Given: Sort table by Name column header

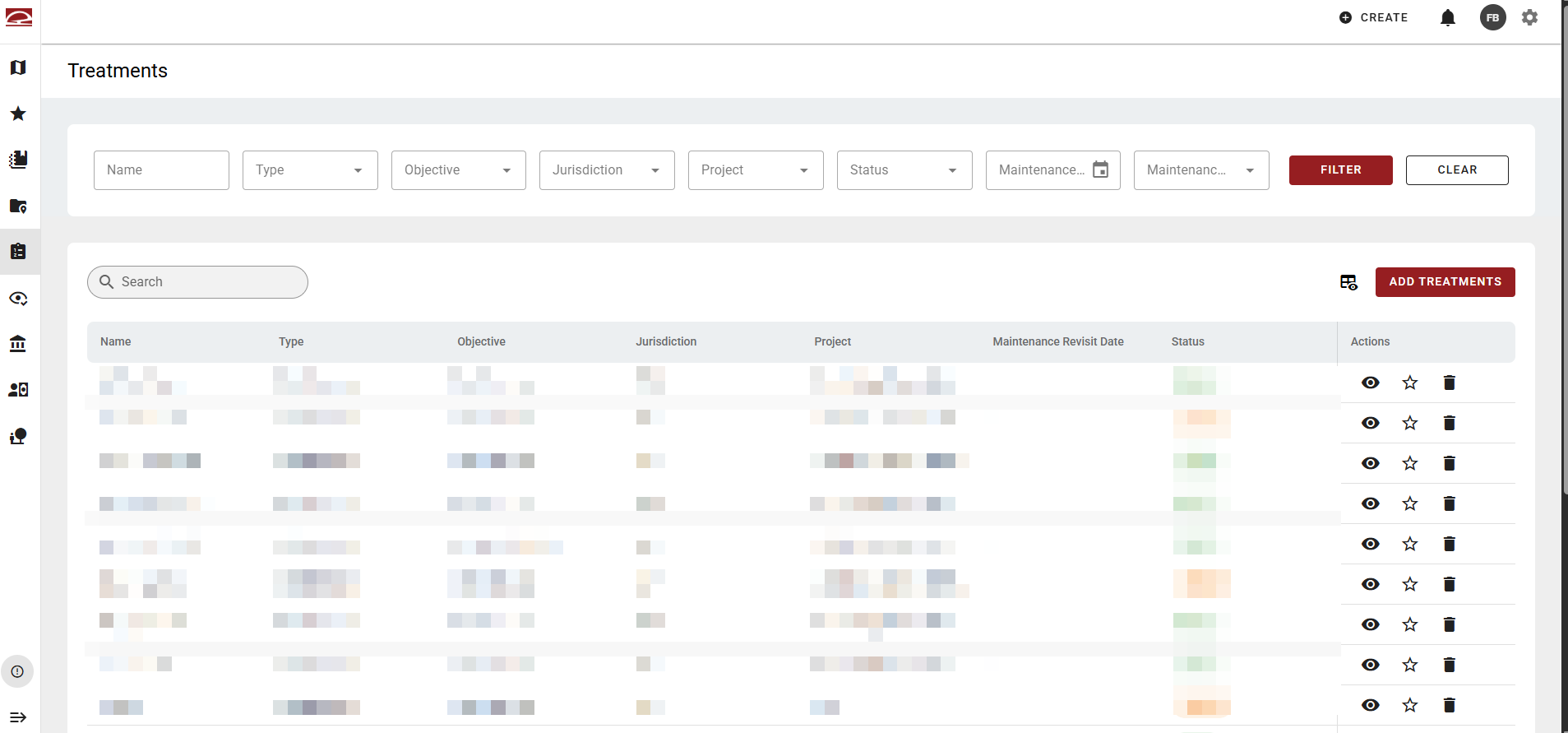Looking at the screenshot, I should (116, 341).
